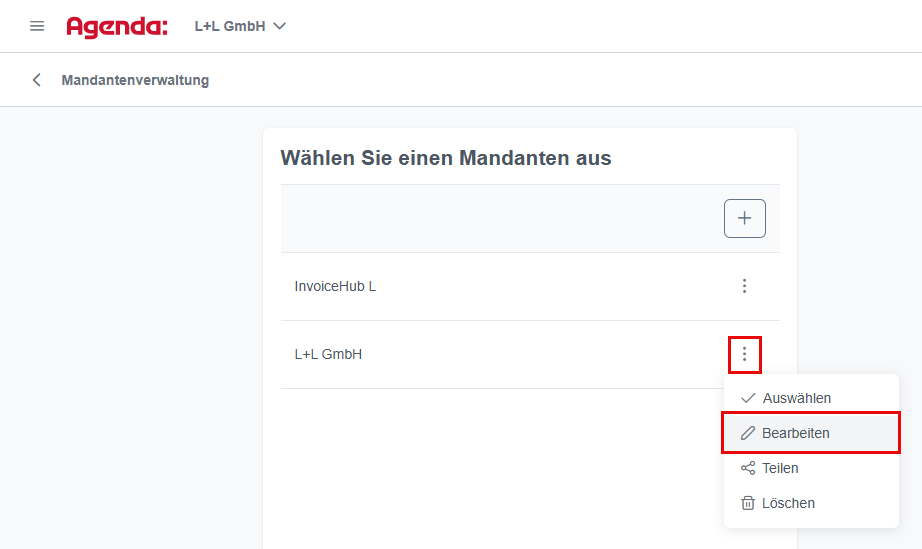Open three-dot menu for InvoiceHub L
The width and height of the screenshot is (922, 549).
click(x=744, y=286)
